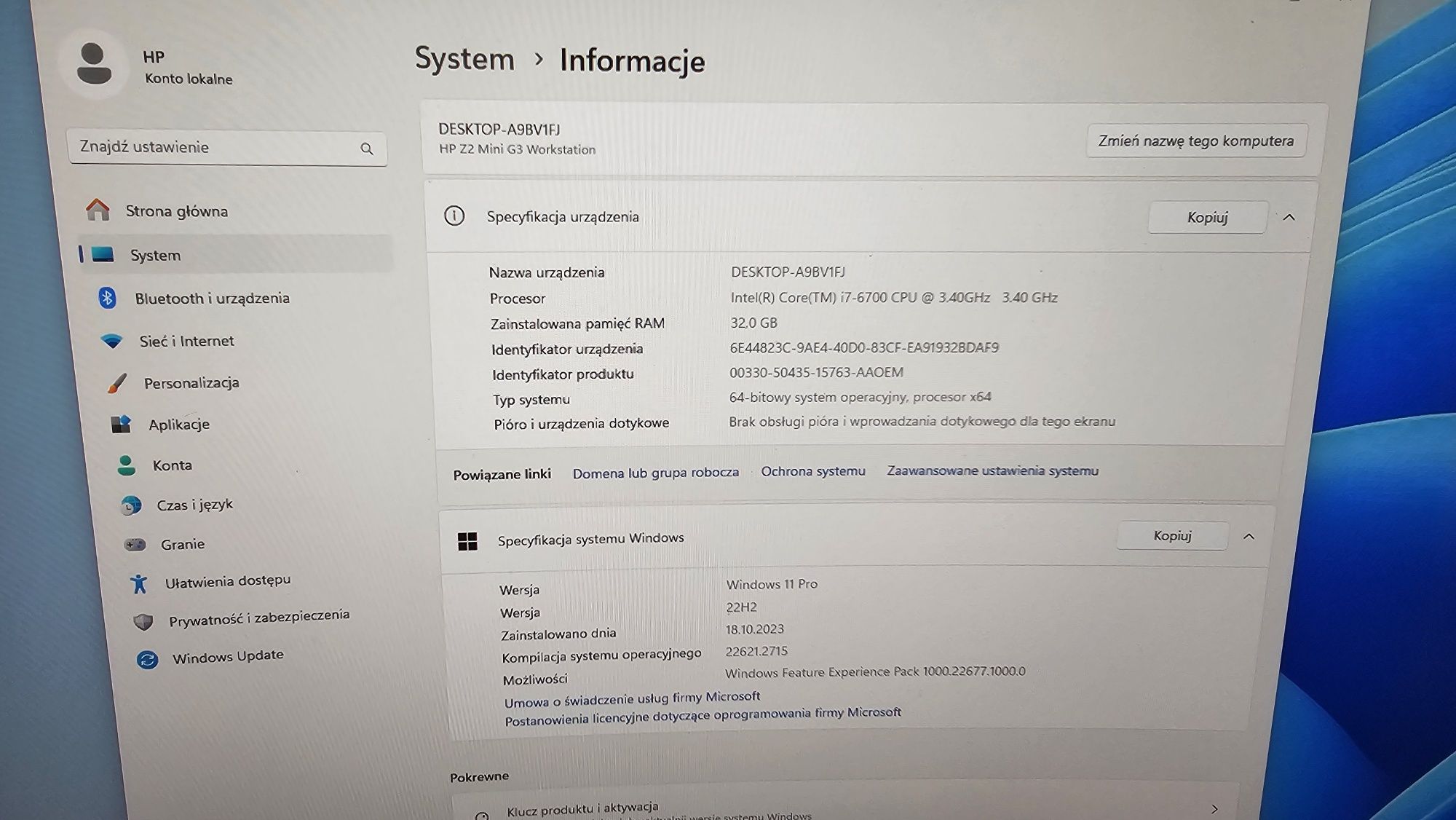The width and height of the screenshot is (1456, 820).
Task: Click the Granie gamepad icon
Action: tap(135, 544)
